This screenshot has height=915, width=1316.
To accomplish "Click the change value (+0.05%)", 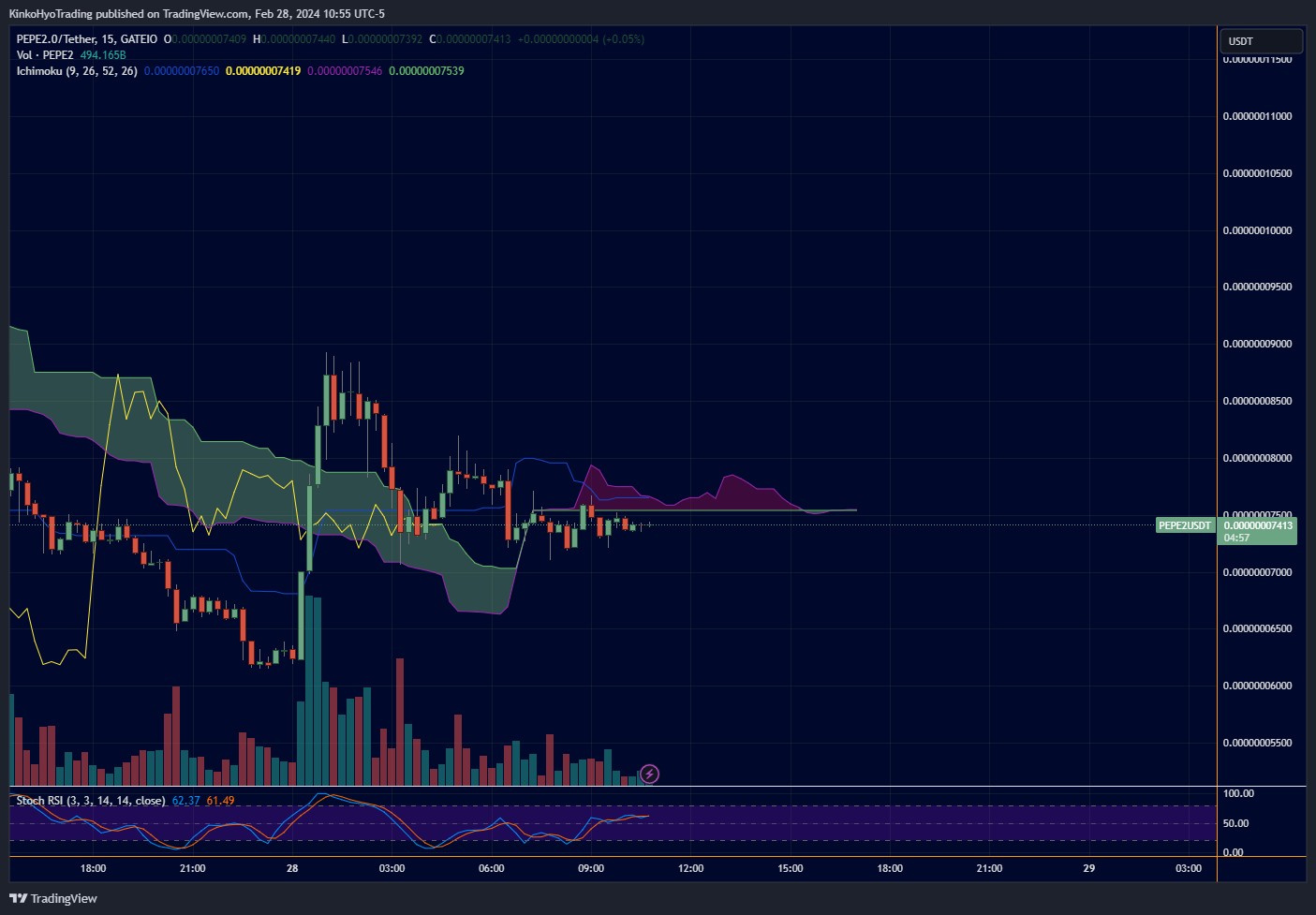I will click(x=623, y=39).
